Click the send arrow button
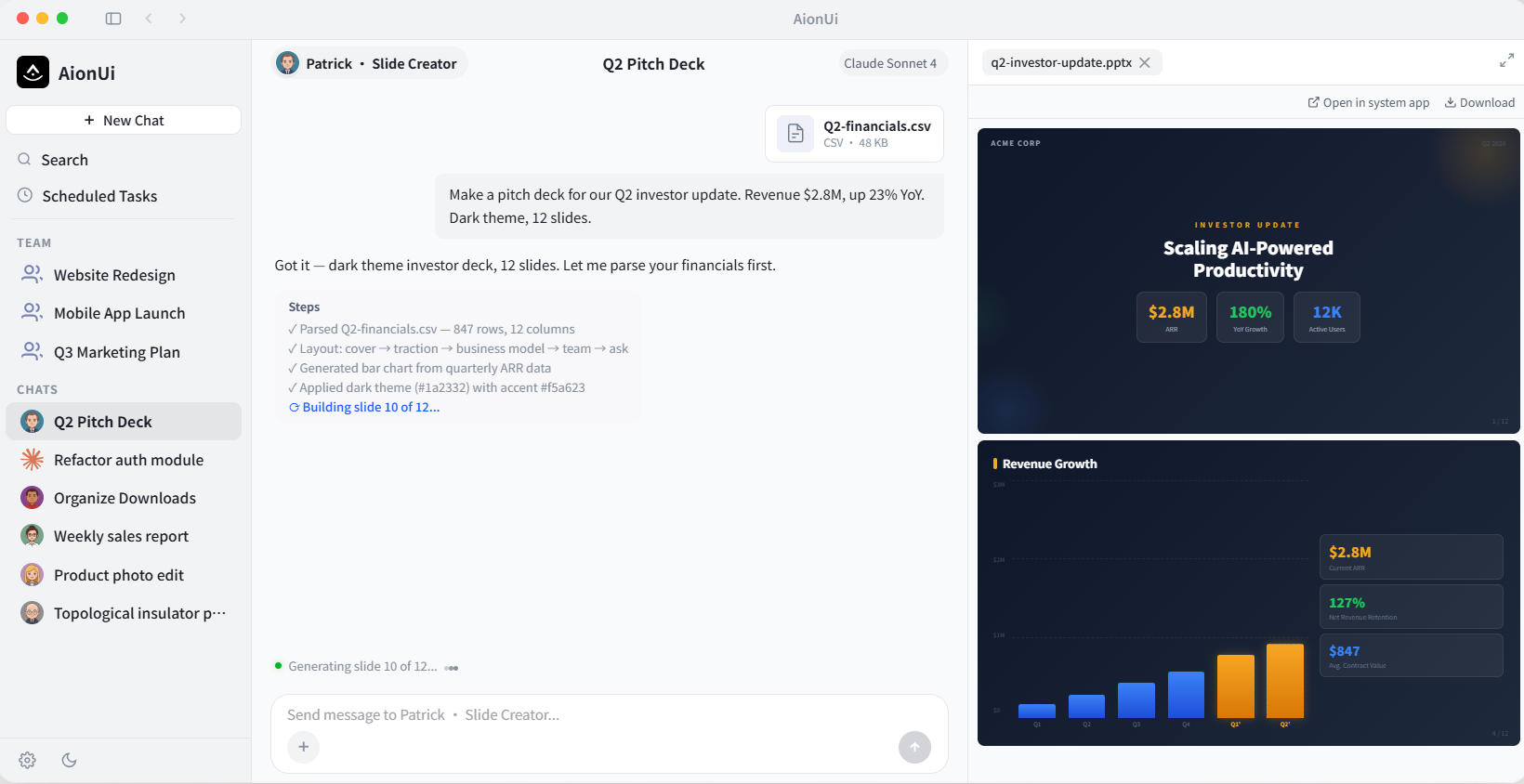The height and width of the screenshot is (784, 1524). click(x=914, y=747)
